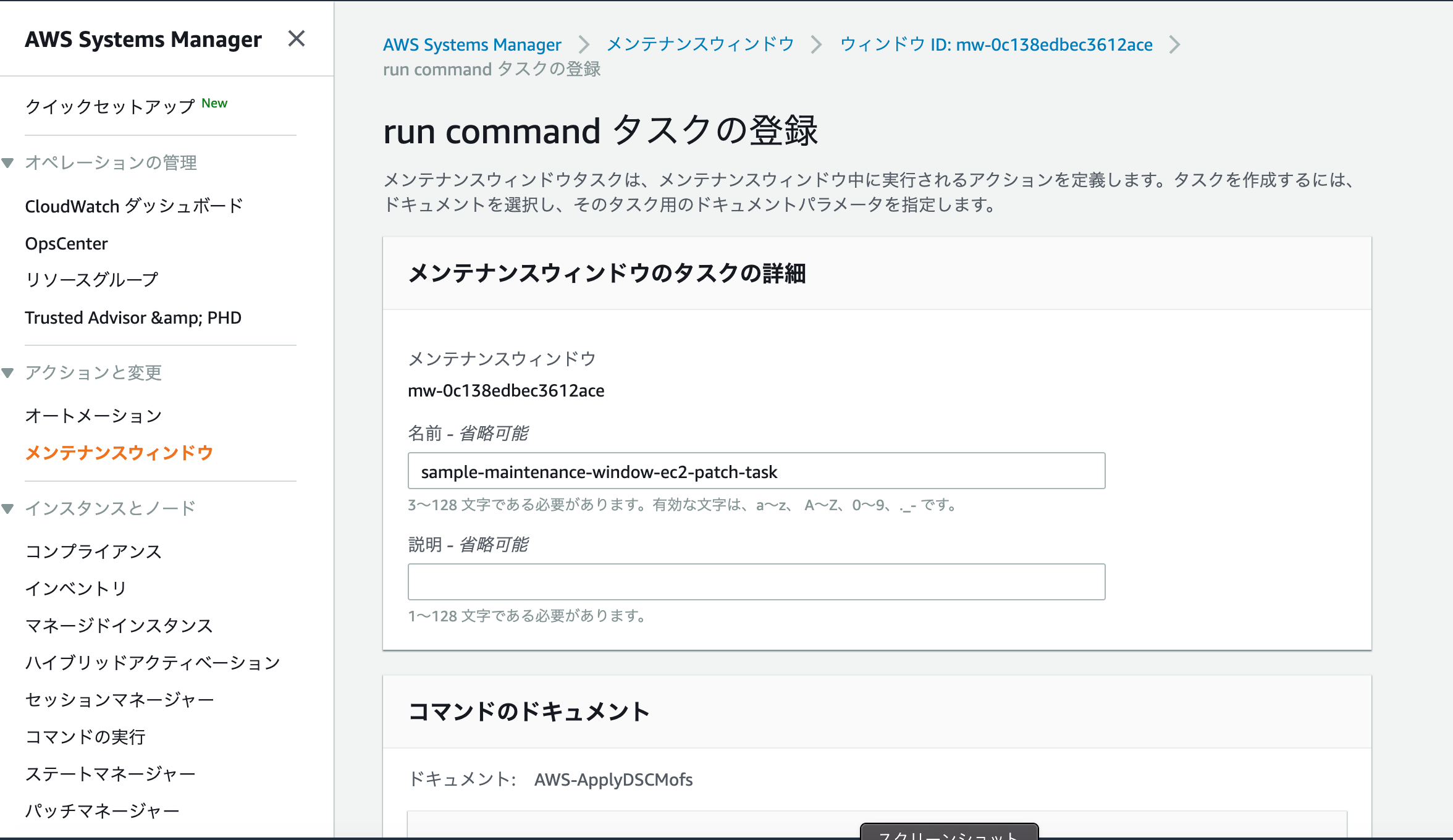The height and width of the screenshot is (840, 1453).
Task: Go to ウィンドウ ID breadcrumb link
Action: 996,44
